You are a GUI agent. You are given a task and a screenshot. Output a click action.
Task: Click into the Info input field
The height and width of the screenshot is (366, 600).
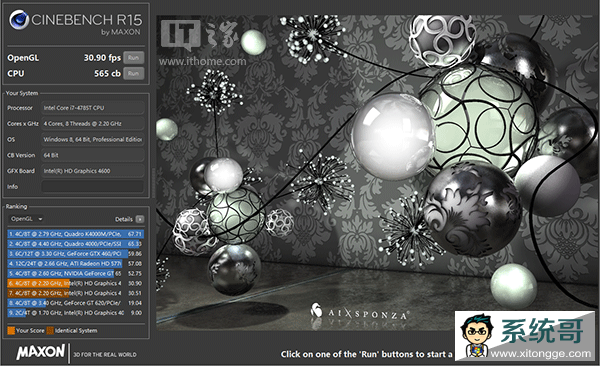point(93,186)
